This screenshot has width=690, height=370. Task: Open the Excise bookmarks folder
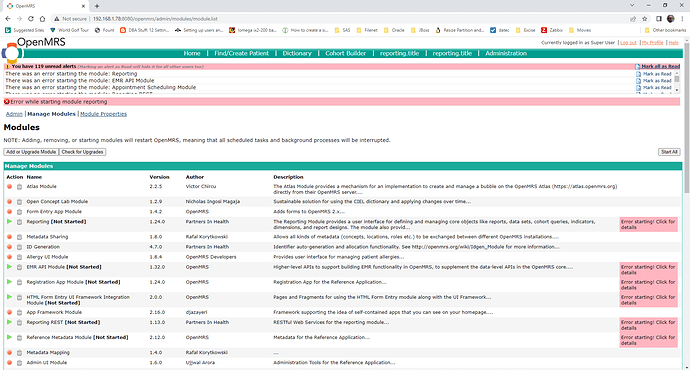tap(525, 30)
